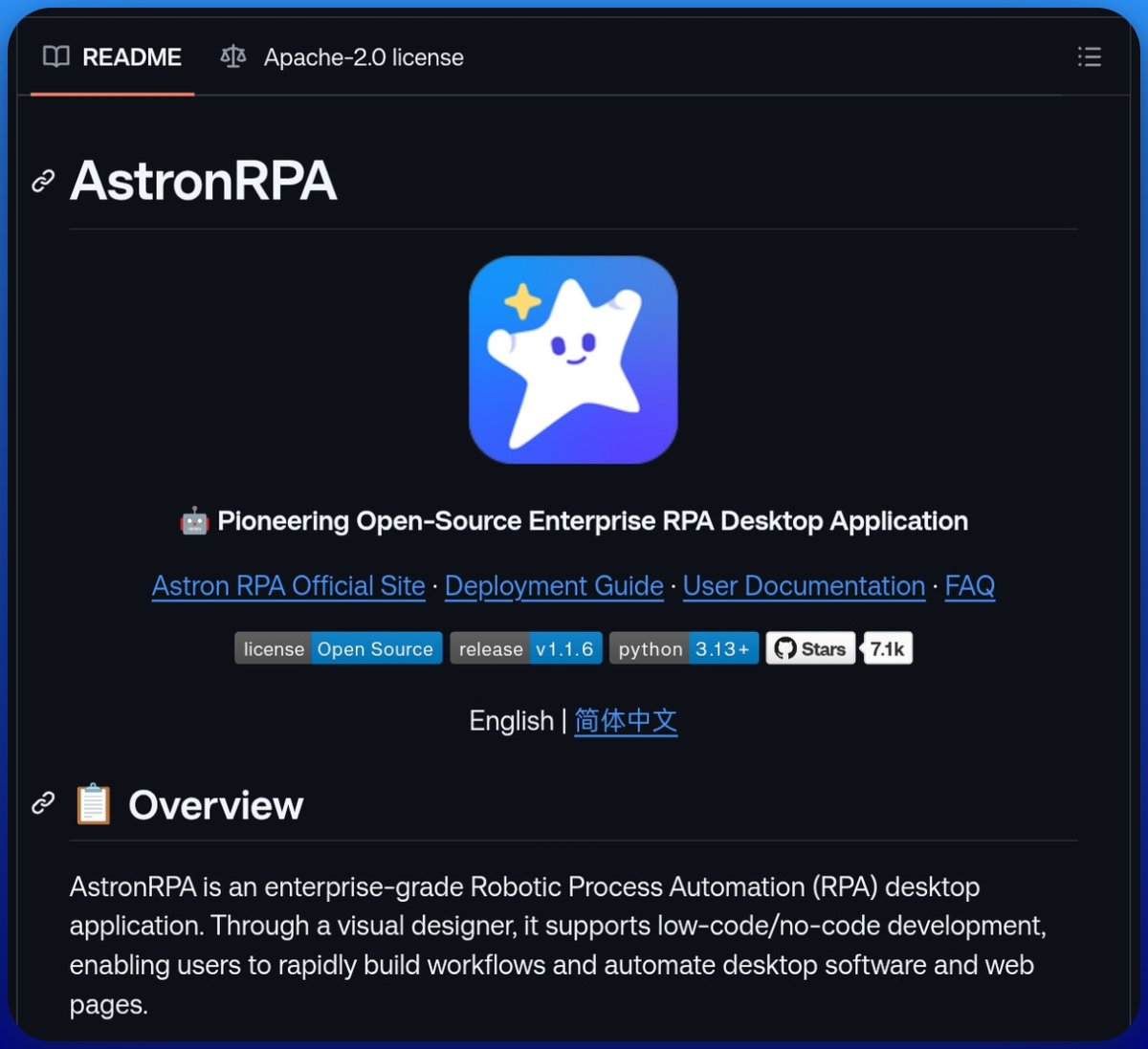Click the book icon on README tab

pos(56,57)
